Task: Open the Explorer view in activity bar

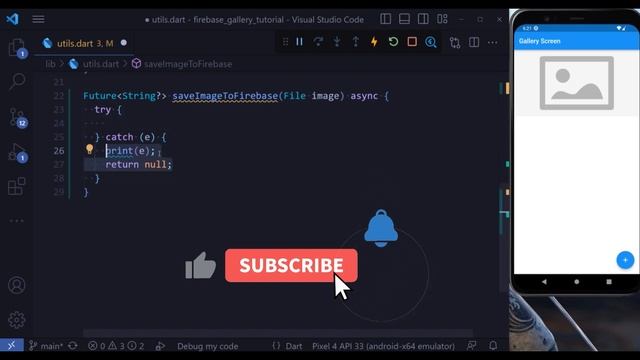Action: (17, 47)
